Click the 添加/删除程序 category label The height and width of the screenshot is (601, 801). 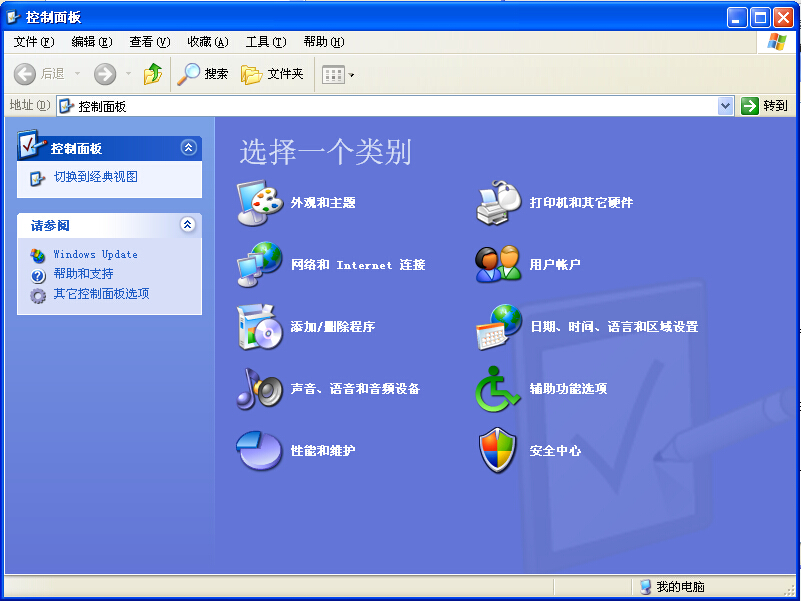(x=333, y=327)
